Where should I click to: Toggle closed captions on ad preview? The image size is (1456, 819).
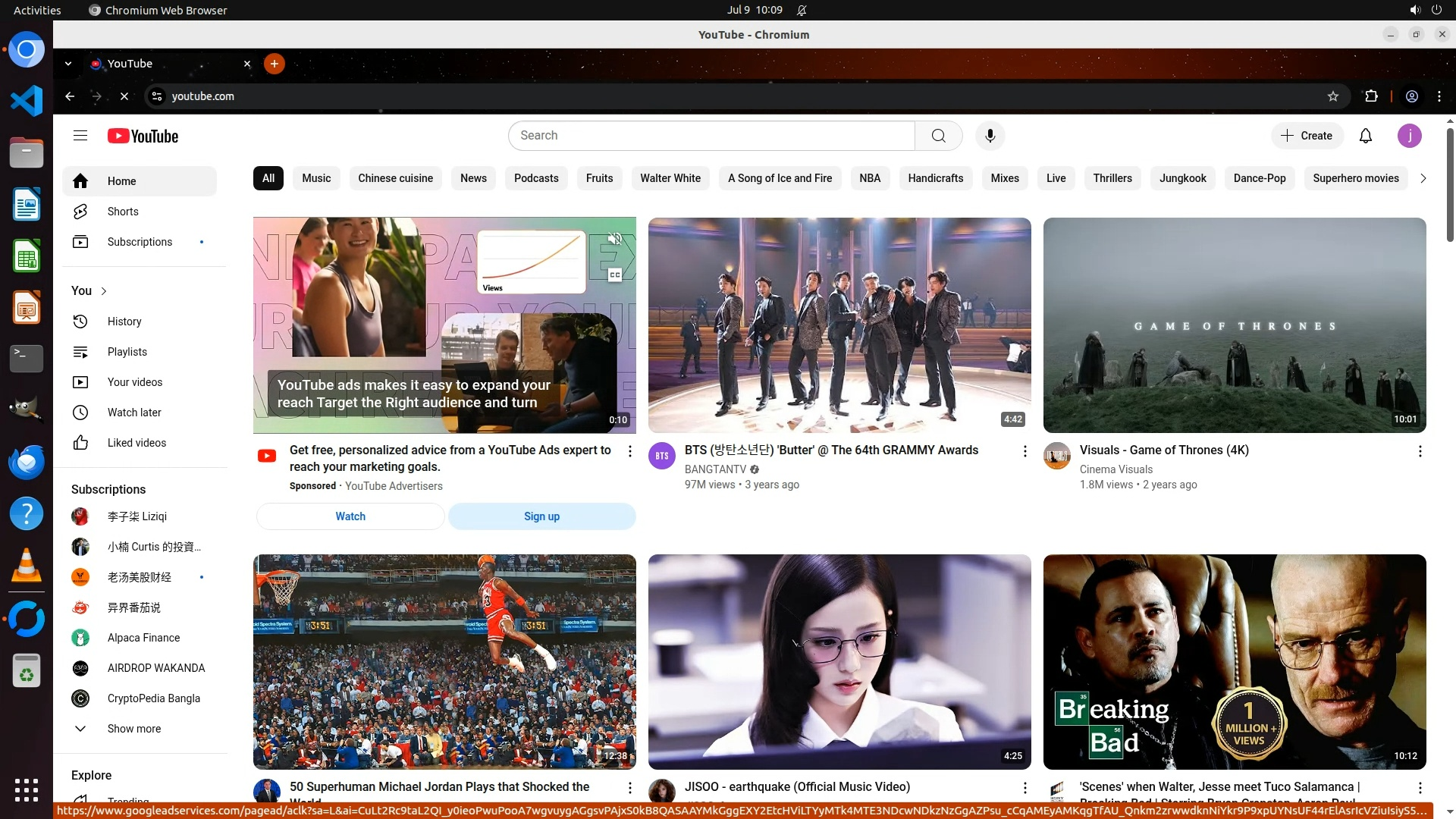coord(615,275)
